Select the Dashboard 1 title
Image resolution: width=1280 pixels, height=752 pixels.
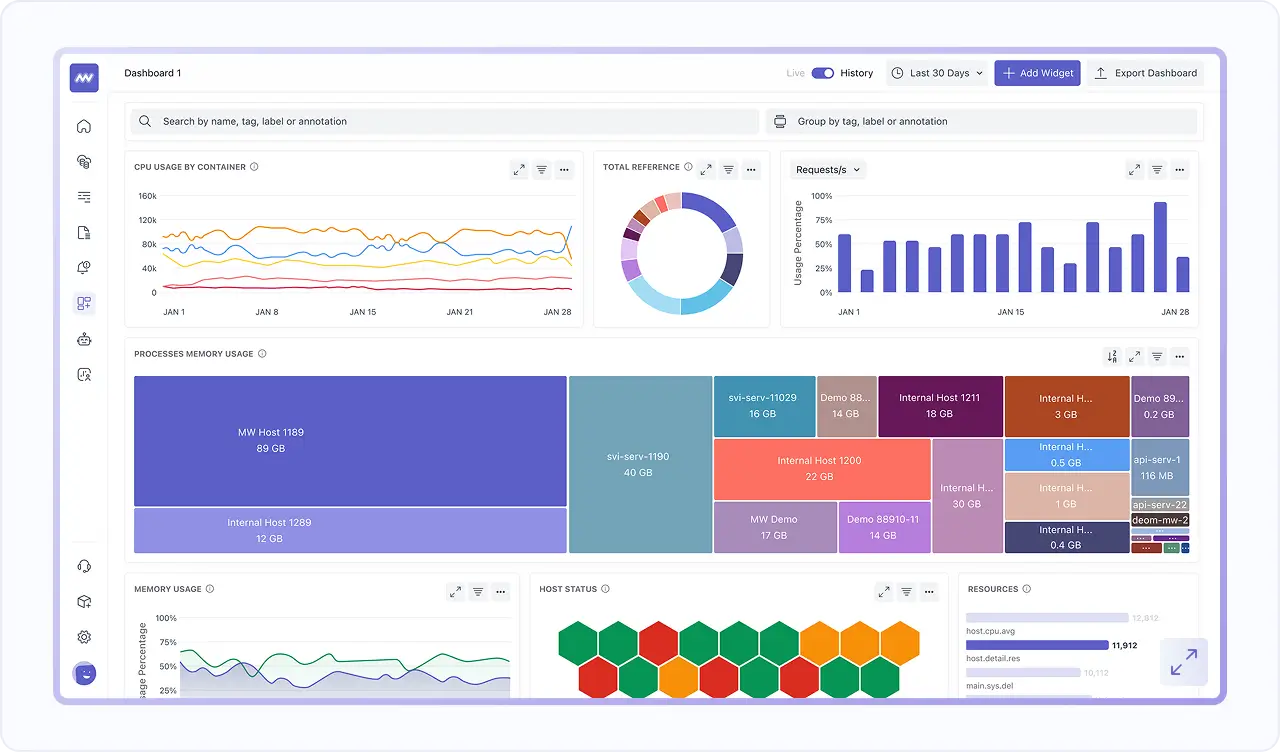152,73
